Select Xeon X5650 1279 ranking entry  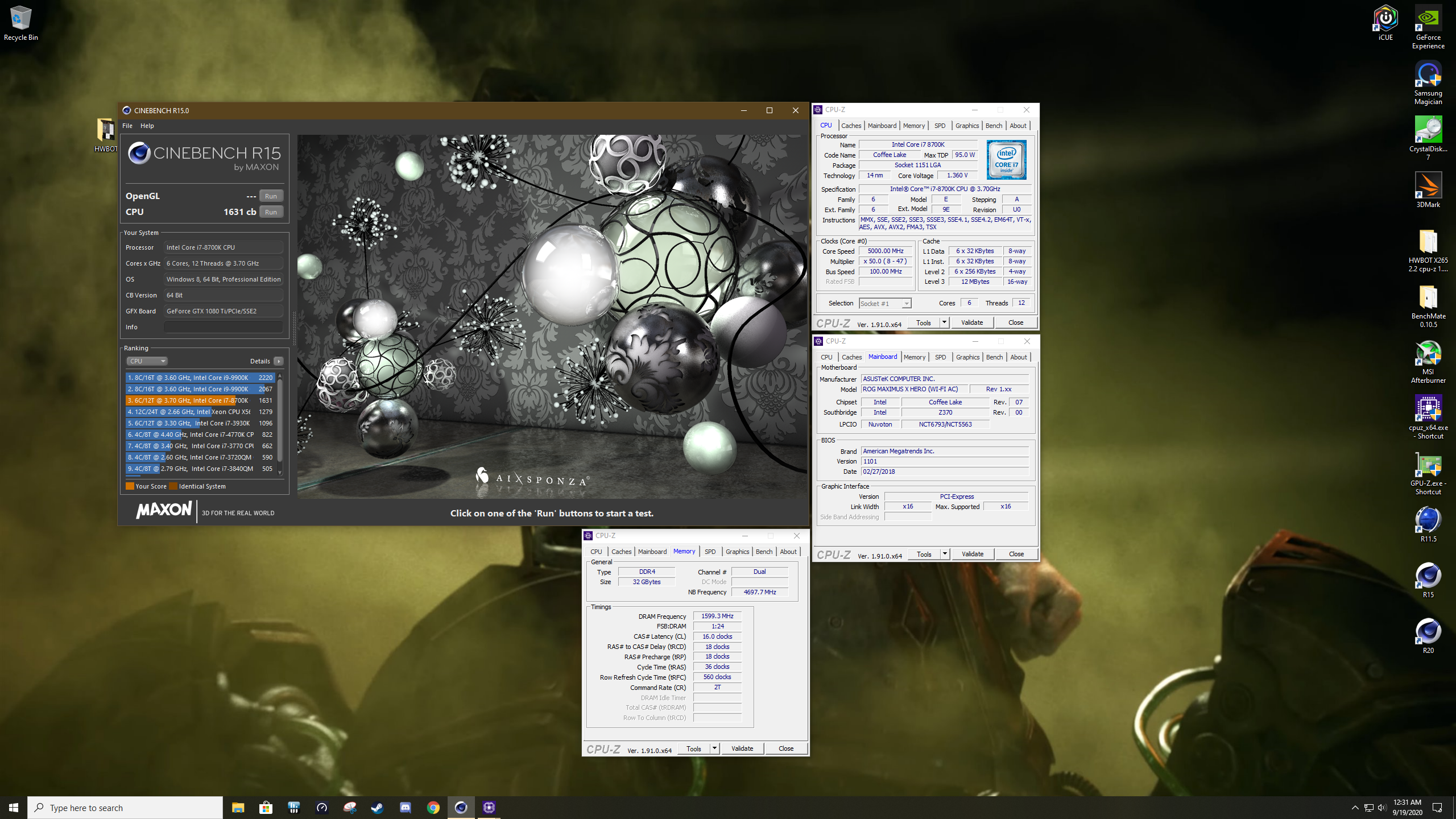tap(200, 412)
